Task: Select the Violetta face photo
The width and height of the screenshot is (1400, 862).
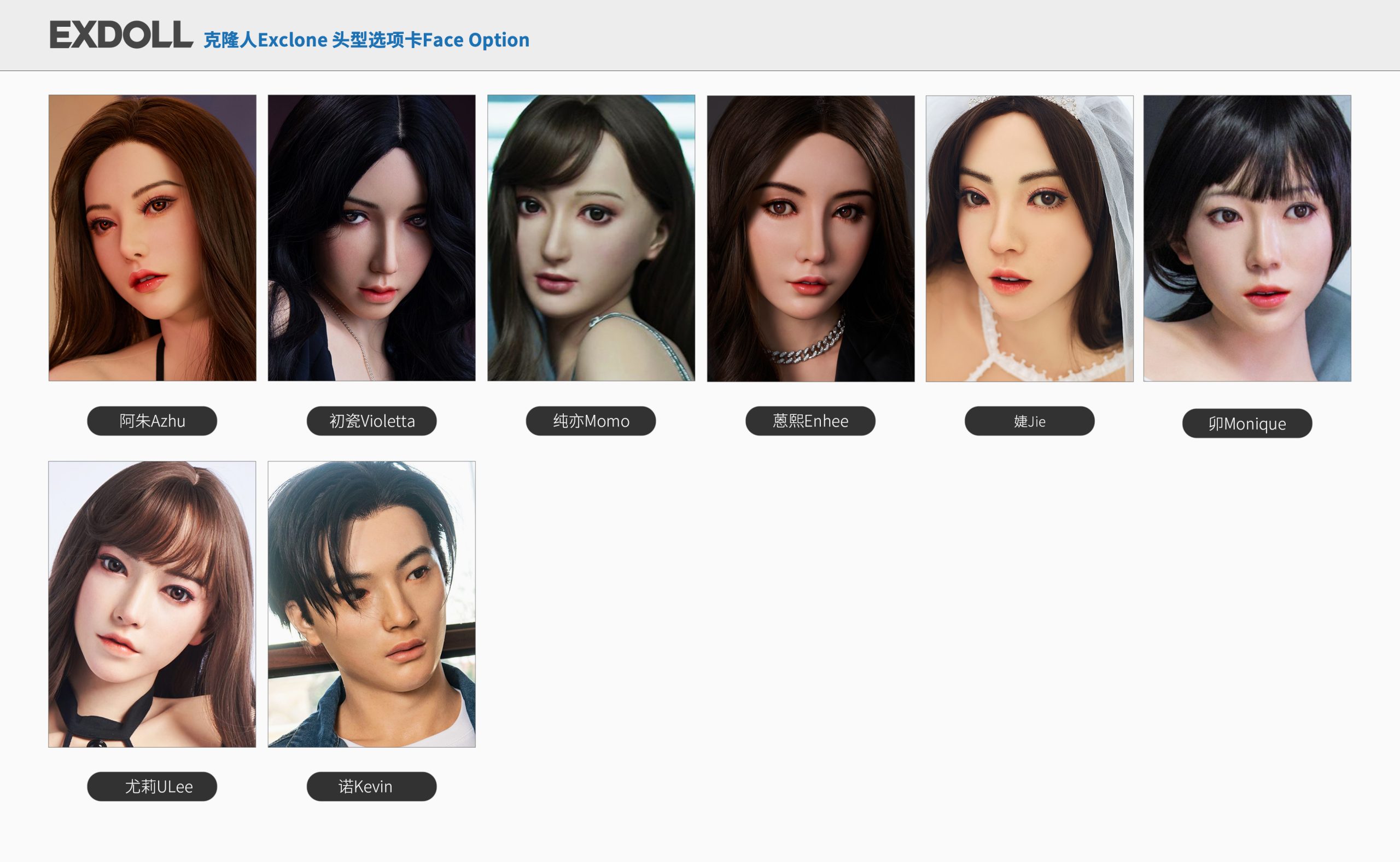Action: (372, 238)
